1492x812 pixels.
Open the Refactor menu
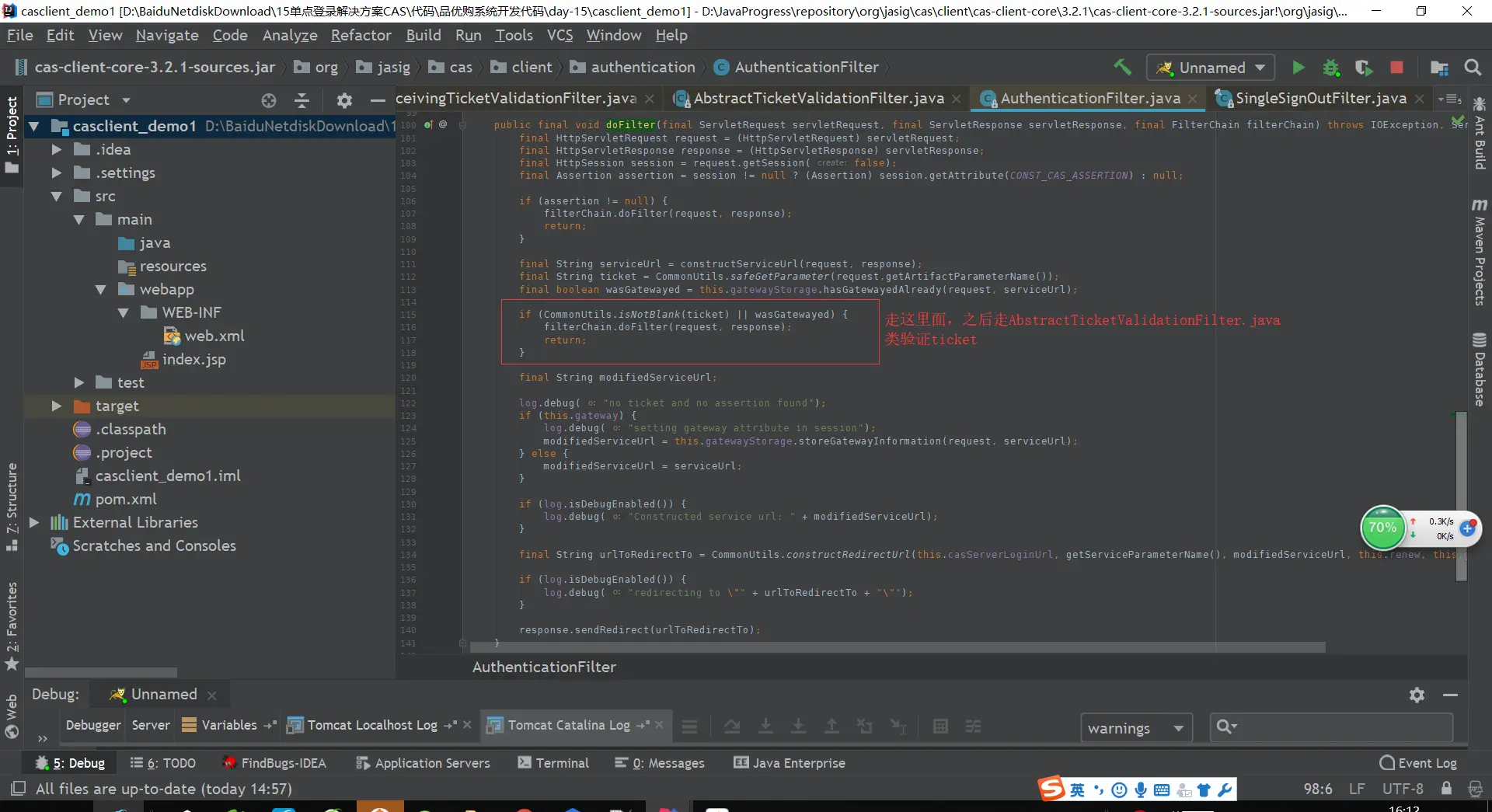coord(361,36)
